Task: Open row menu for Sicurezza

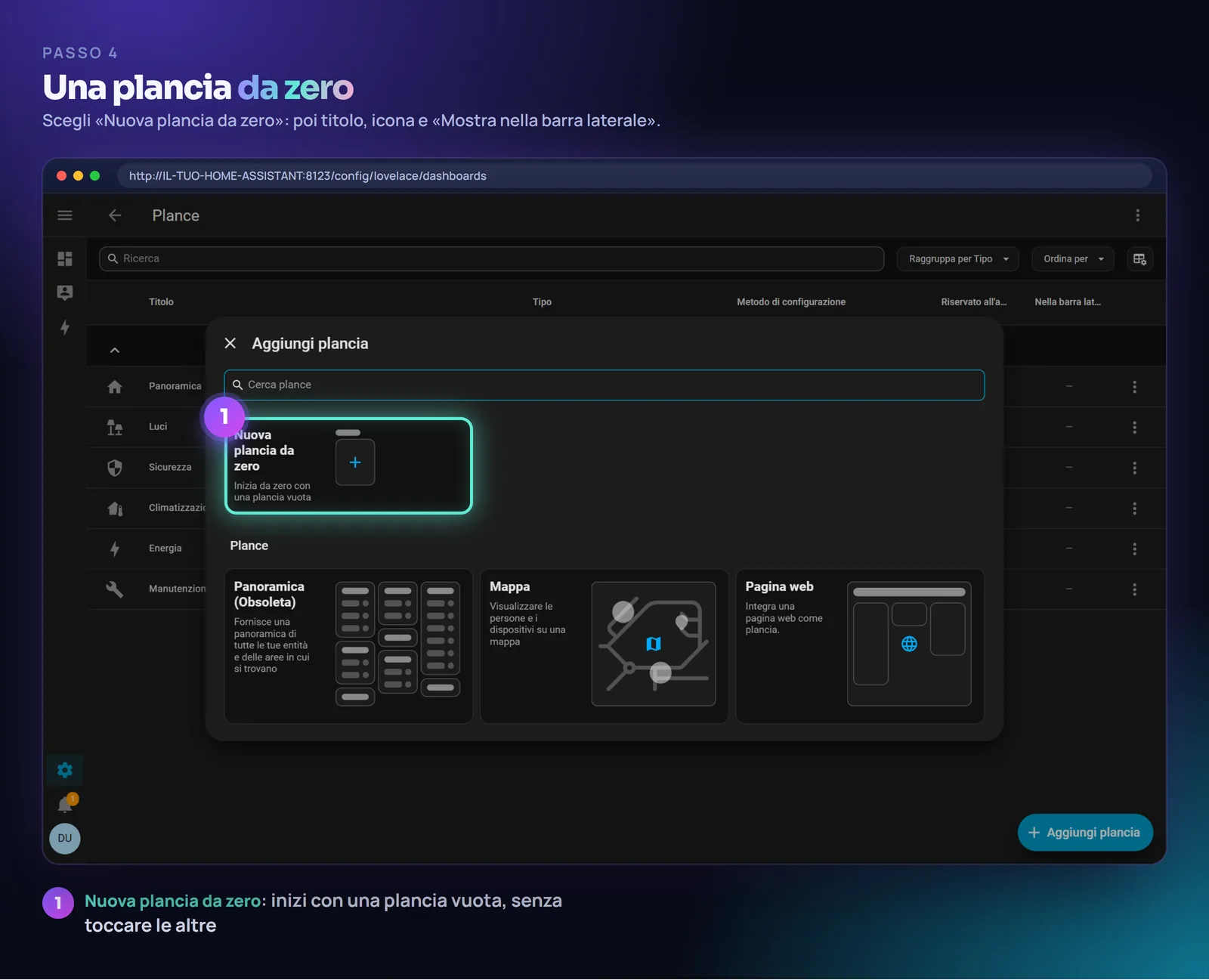Action: point(1134,468)
